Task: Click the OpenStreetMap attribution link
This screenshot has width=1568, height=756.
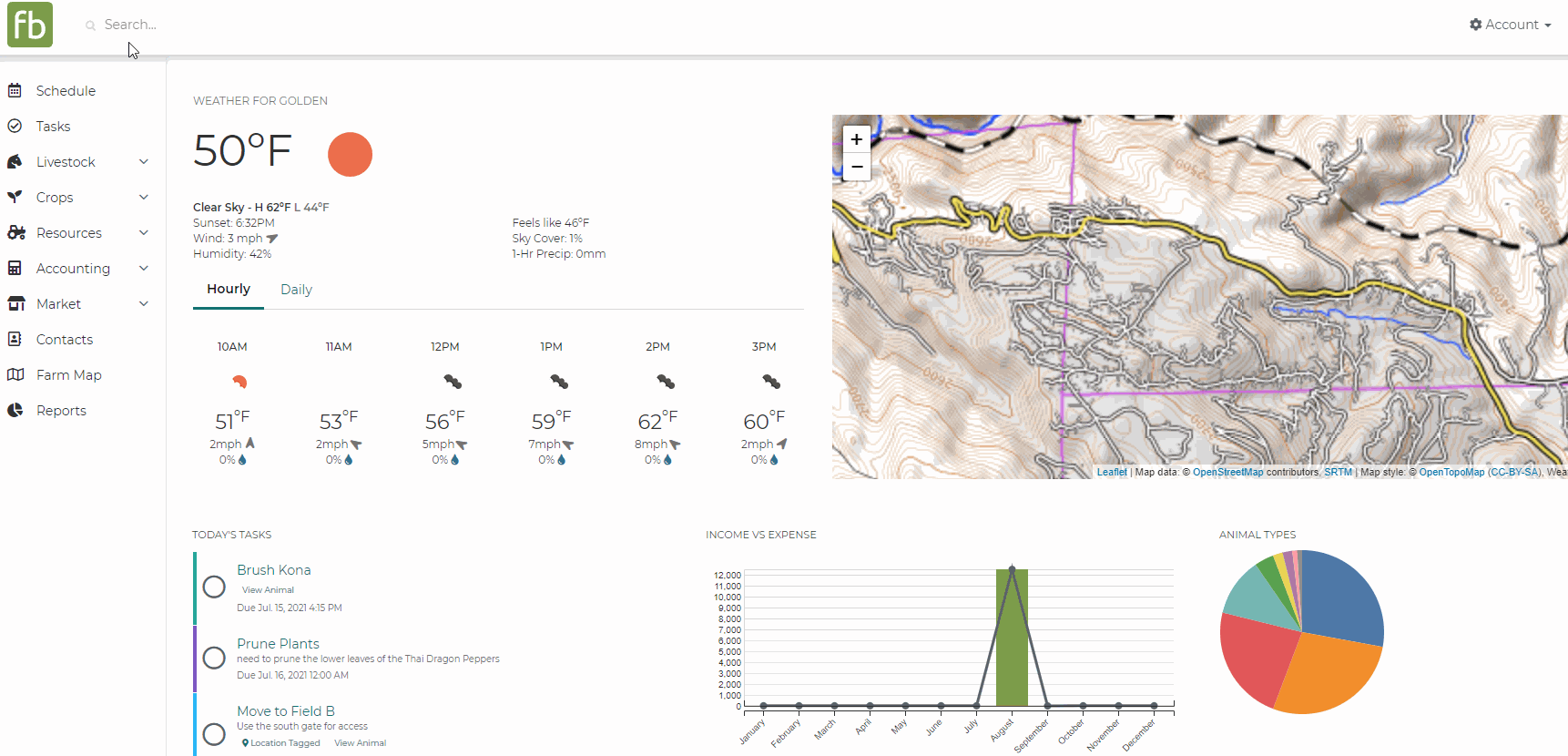Action: (1228, 472)
